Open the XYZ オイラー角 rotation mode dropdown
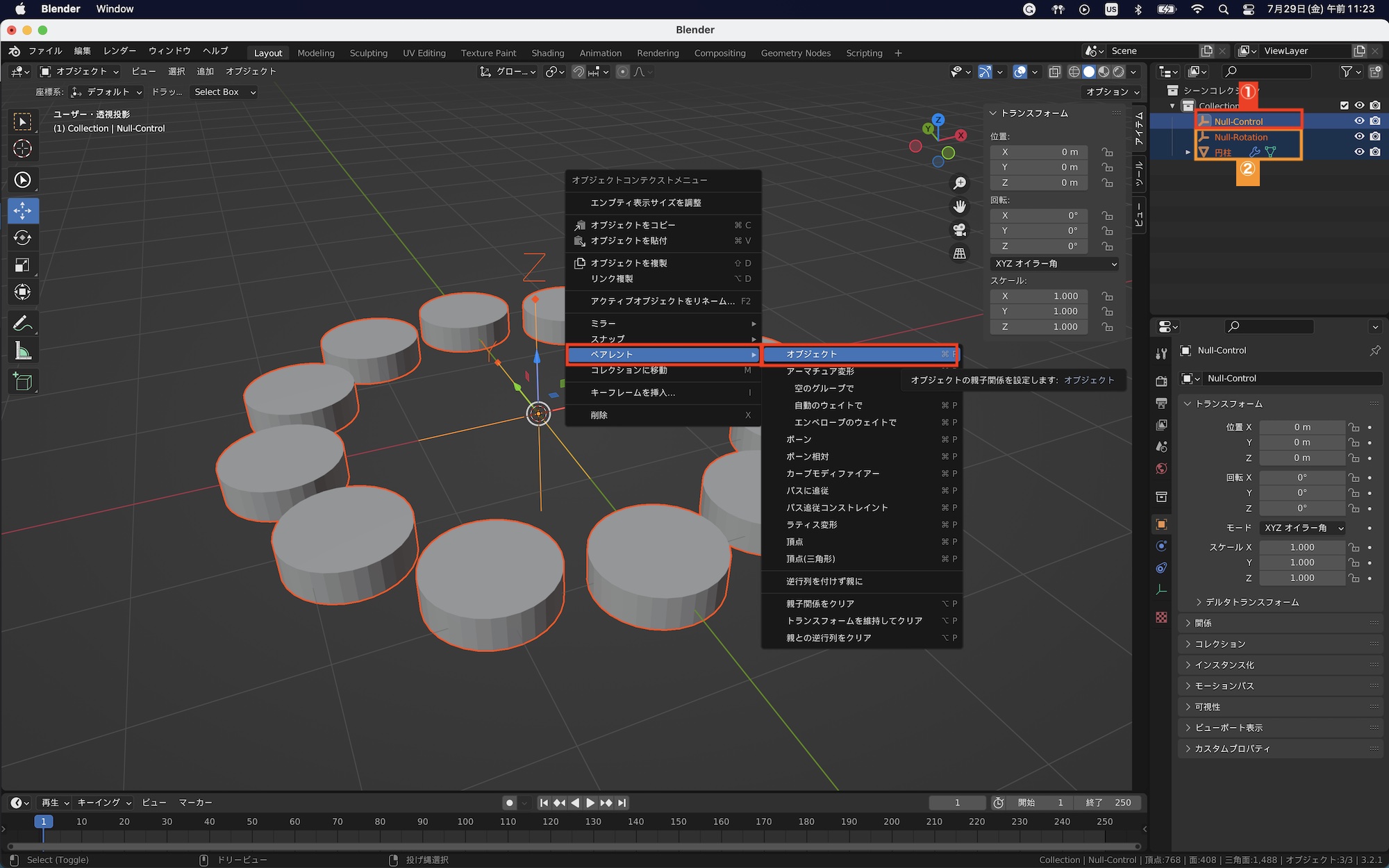Viewport: 1389px width, 868px height. click(x=1054, y=264)
